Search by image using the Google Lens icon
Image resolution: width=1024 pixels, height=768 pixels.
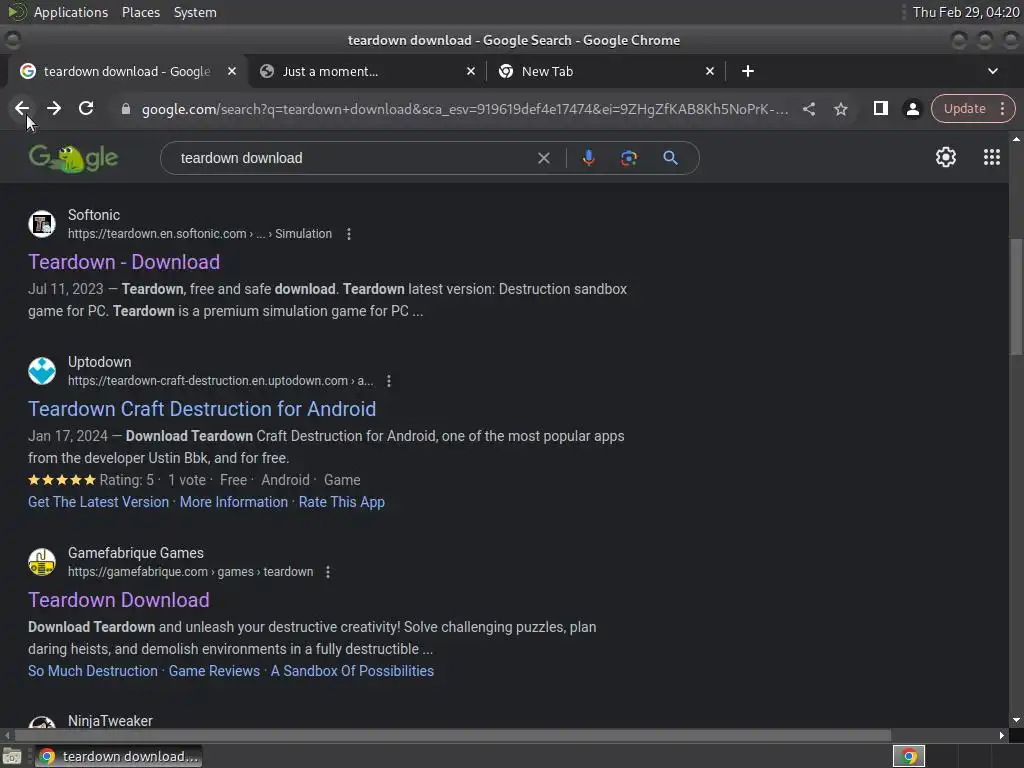pos(628,158)
